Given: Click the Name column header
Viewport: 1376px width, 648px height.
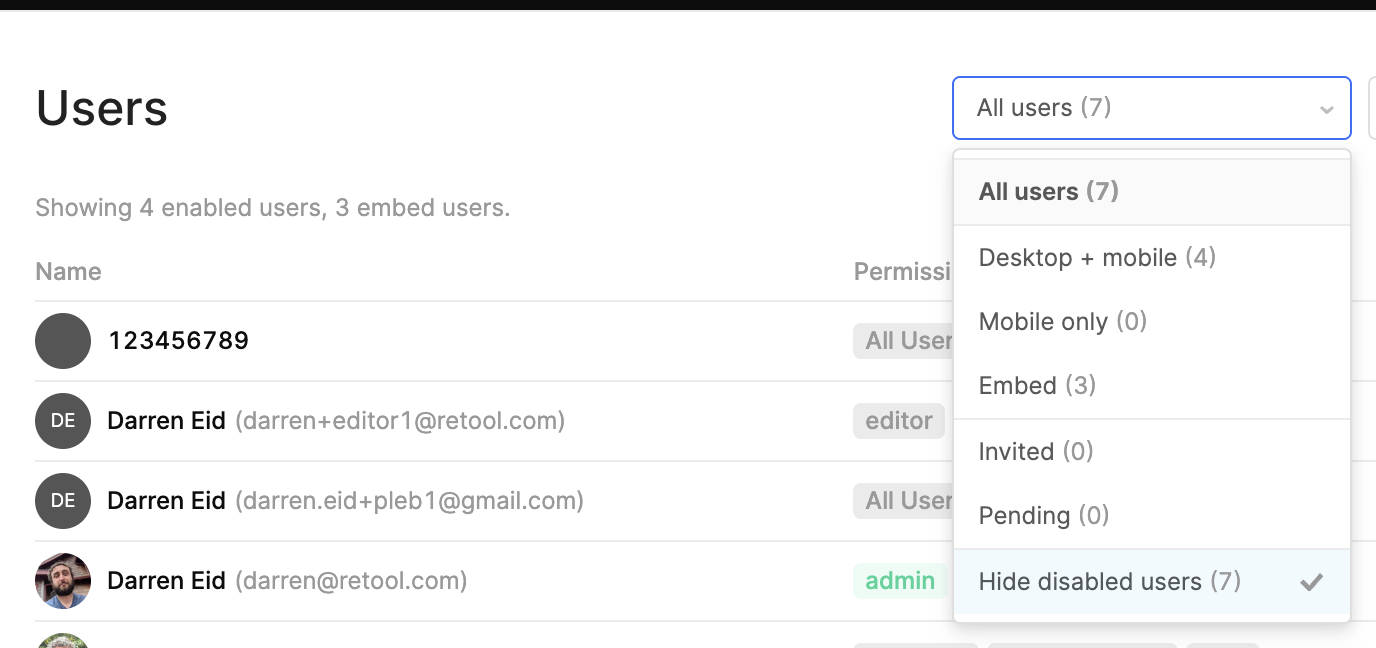Looking at the screenshot, I should point(68,272).
